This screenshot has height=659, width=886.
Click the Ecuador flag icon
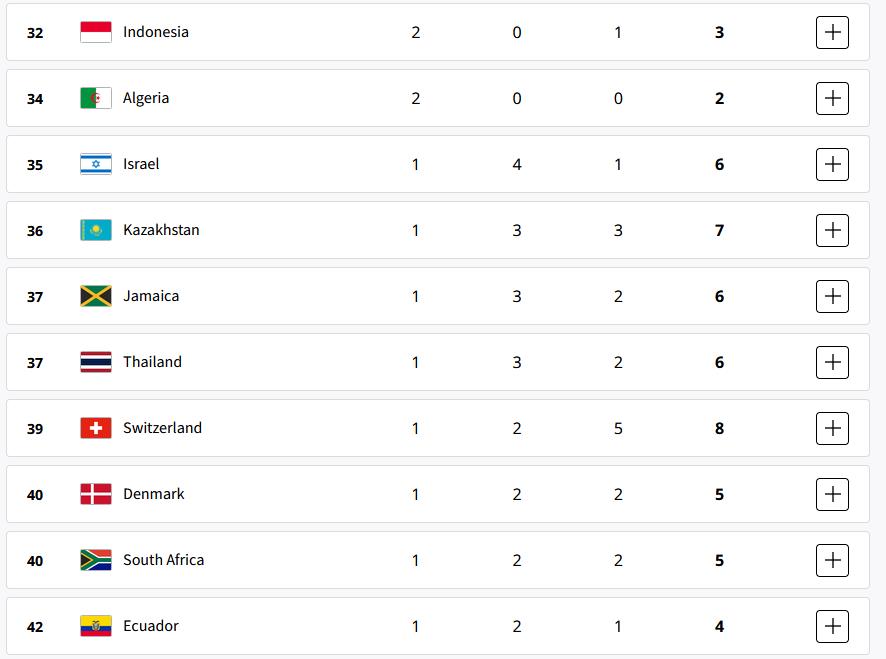96,626
